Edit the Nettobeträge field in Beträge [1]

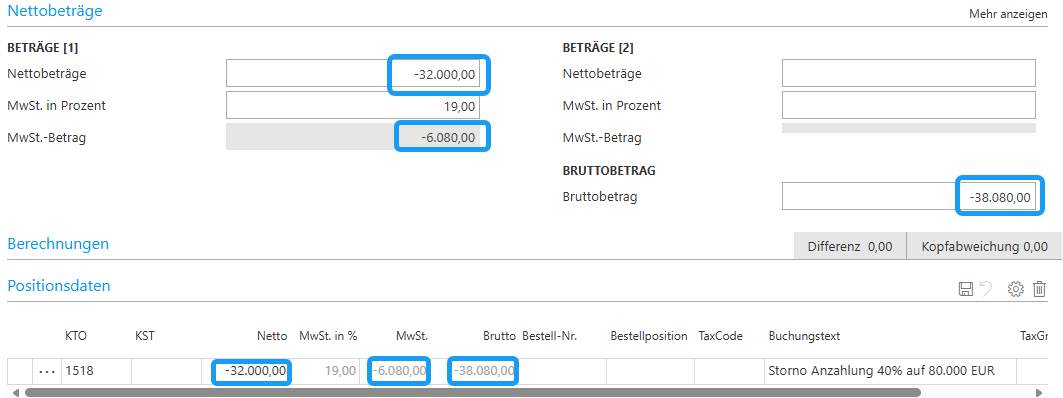point(353,74)
